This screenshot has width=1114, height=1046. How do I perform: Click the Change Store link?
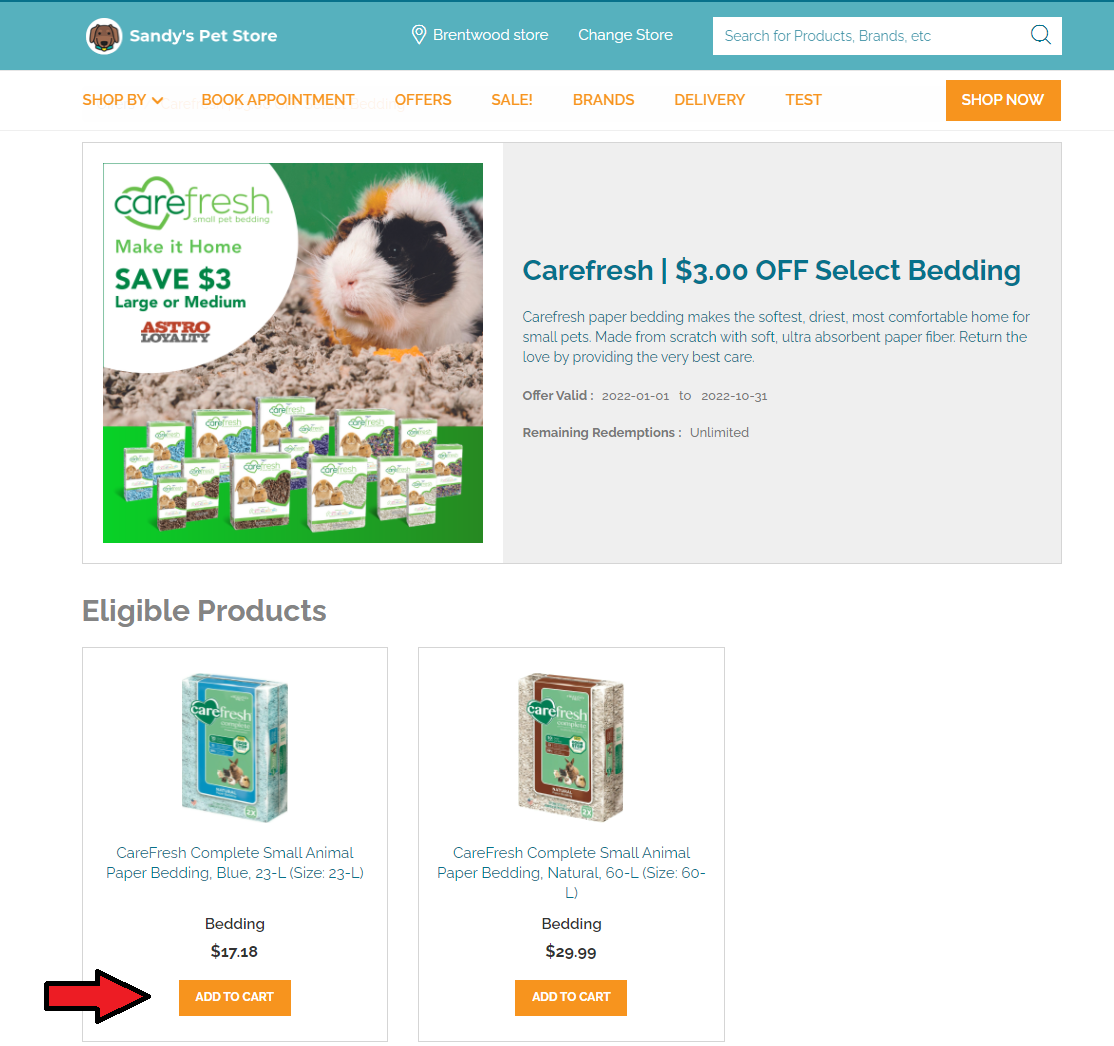(625, 35)
